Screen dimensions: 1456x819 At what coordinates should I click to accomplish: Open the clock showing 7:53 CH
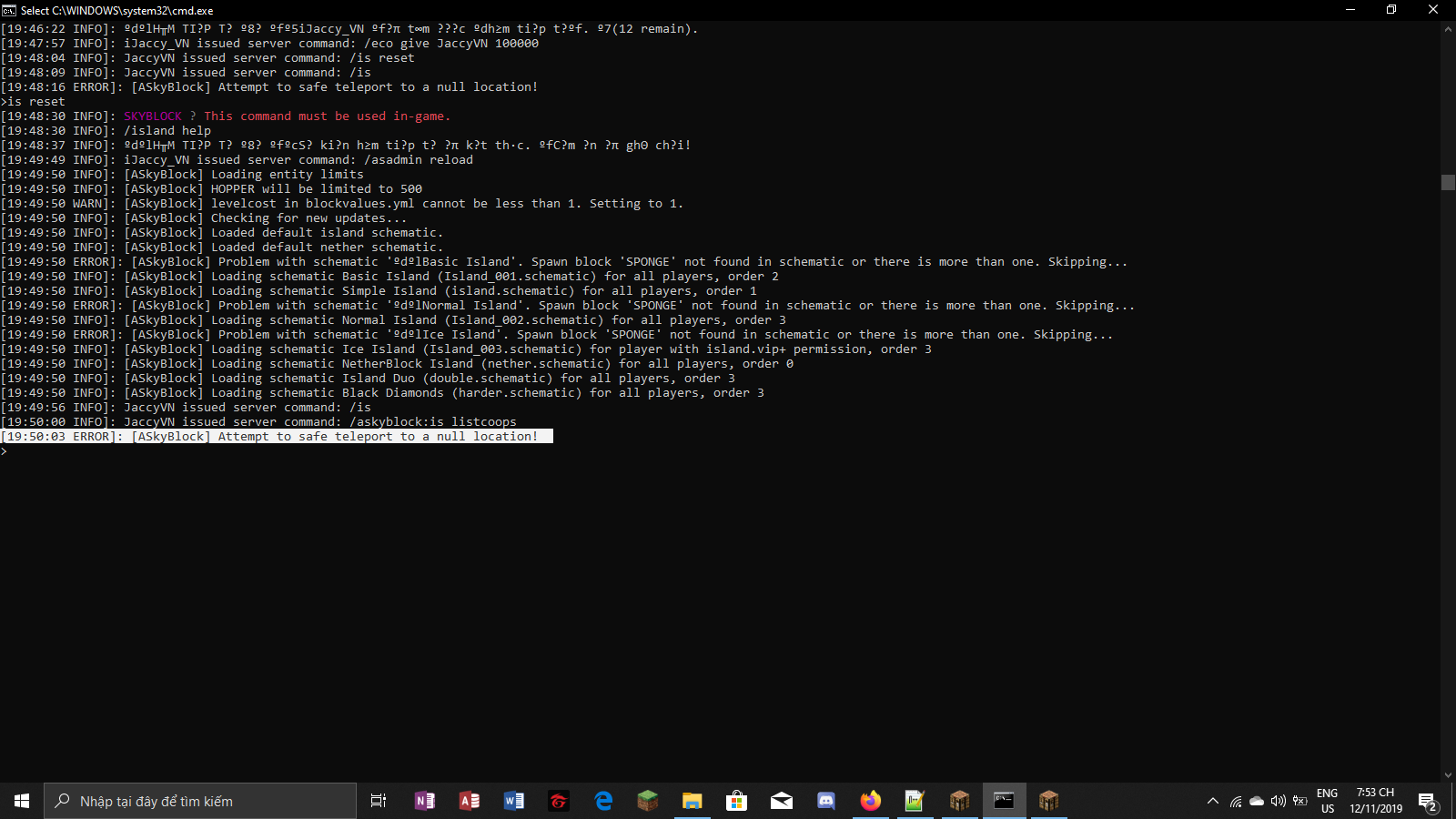click(1376, 801)
